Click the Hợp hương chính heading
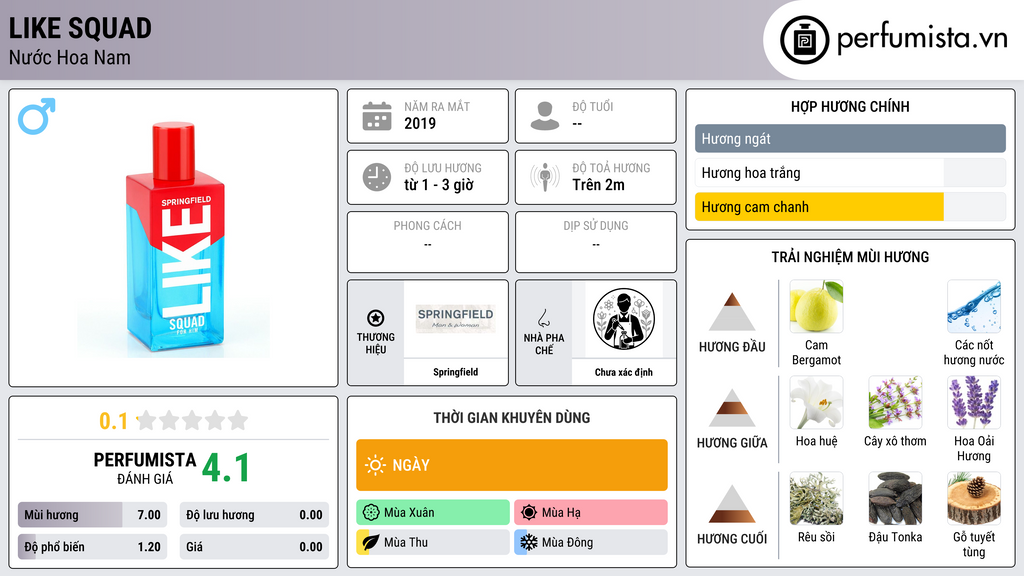The width and height of the screenshot is (1024, 576). 850,106
